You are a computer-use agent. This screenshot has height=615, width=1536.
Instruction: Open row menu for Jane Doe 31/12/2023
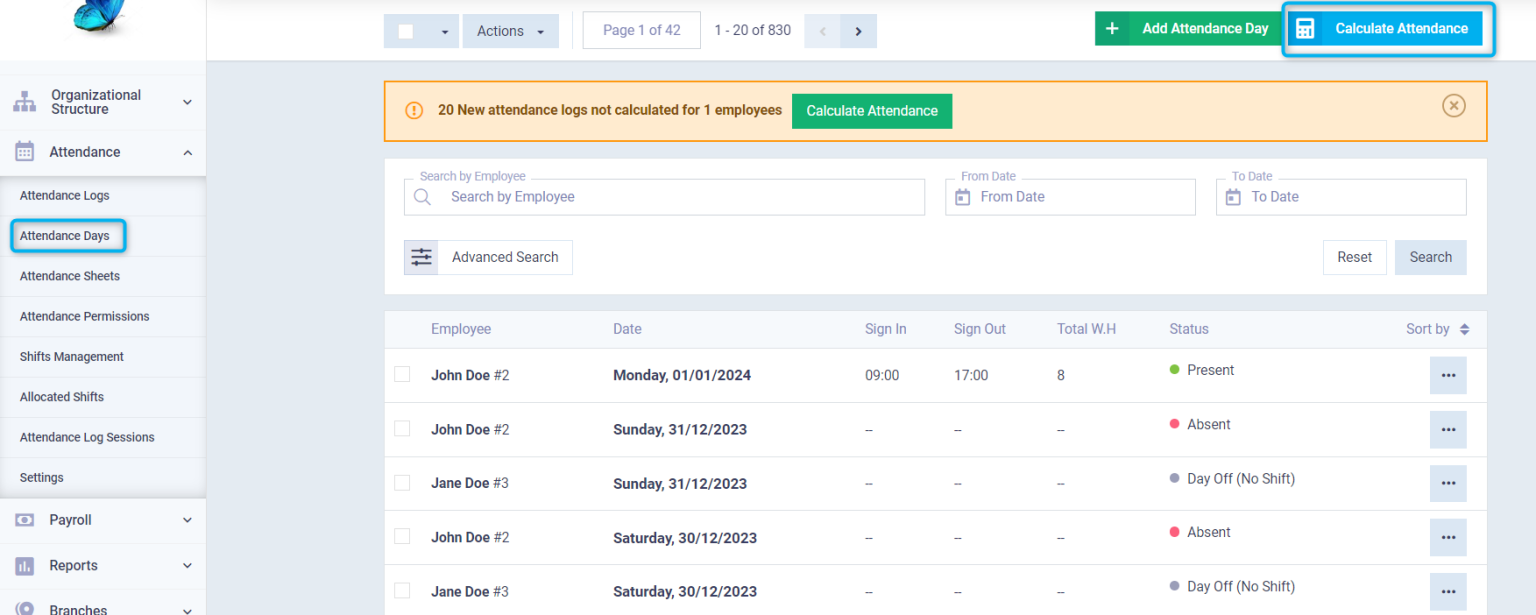click(x=1448, y=484)
